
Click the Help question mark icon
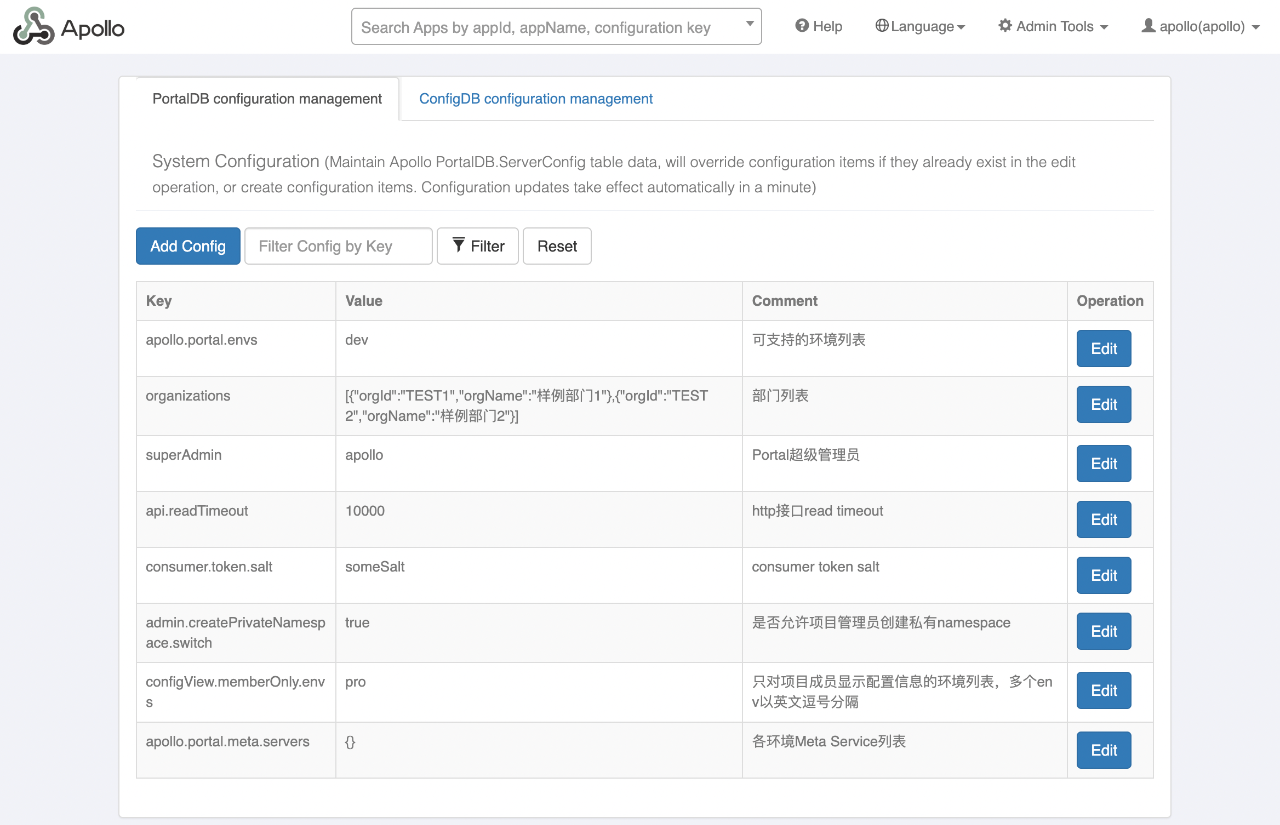click(802, 26)
